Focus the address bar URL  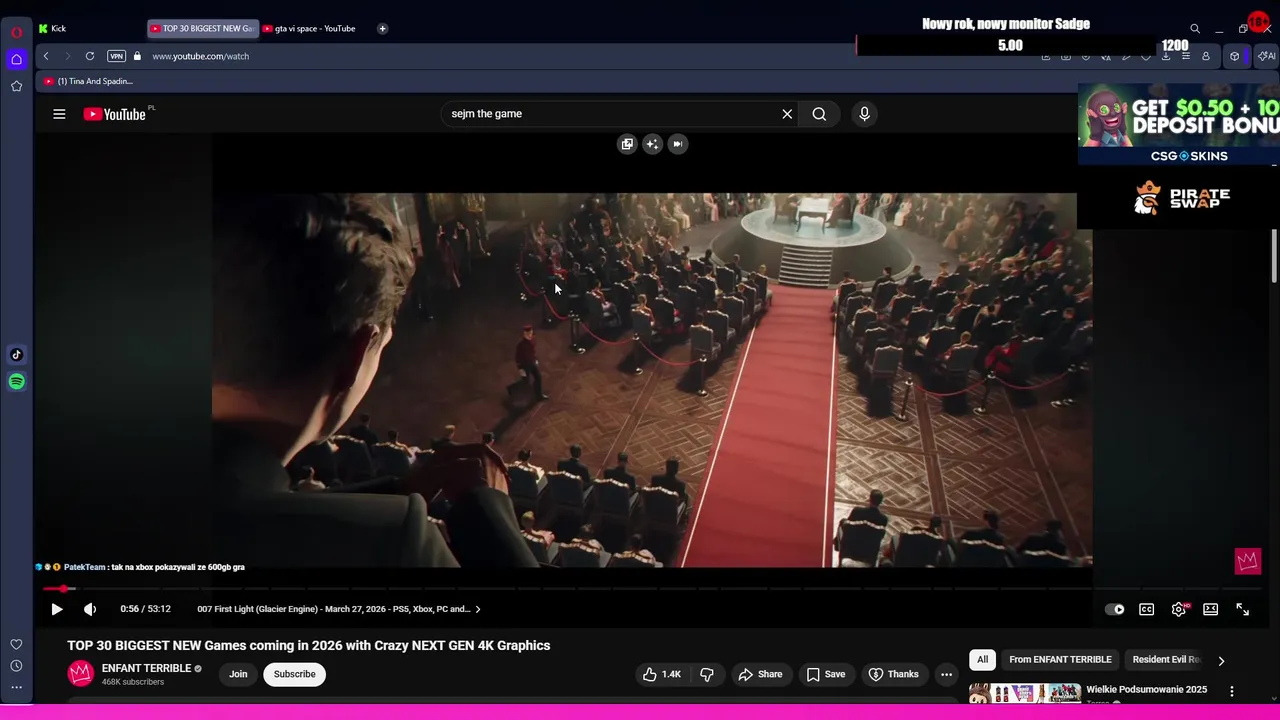[x=201, y=56]
